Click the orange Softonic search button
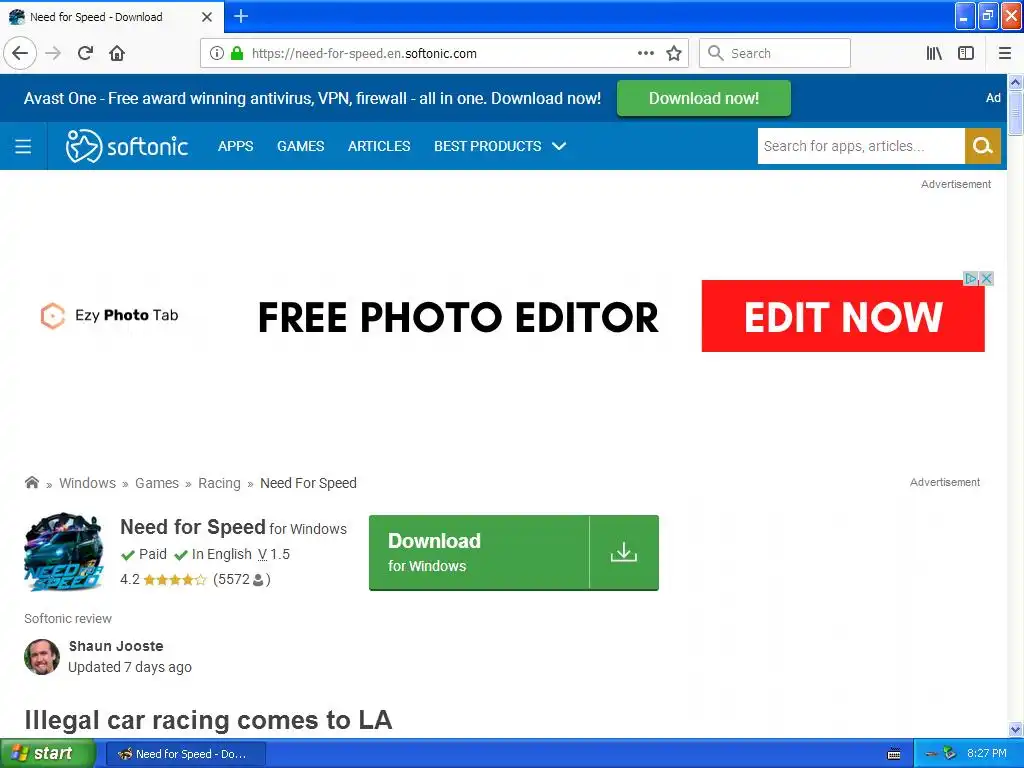Viewport: 1024px width, 768px height. (x=982, y=146)
